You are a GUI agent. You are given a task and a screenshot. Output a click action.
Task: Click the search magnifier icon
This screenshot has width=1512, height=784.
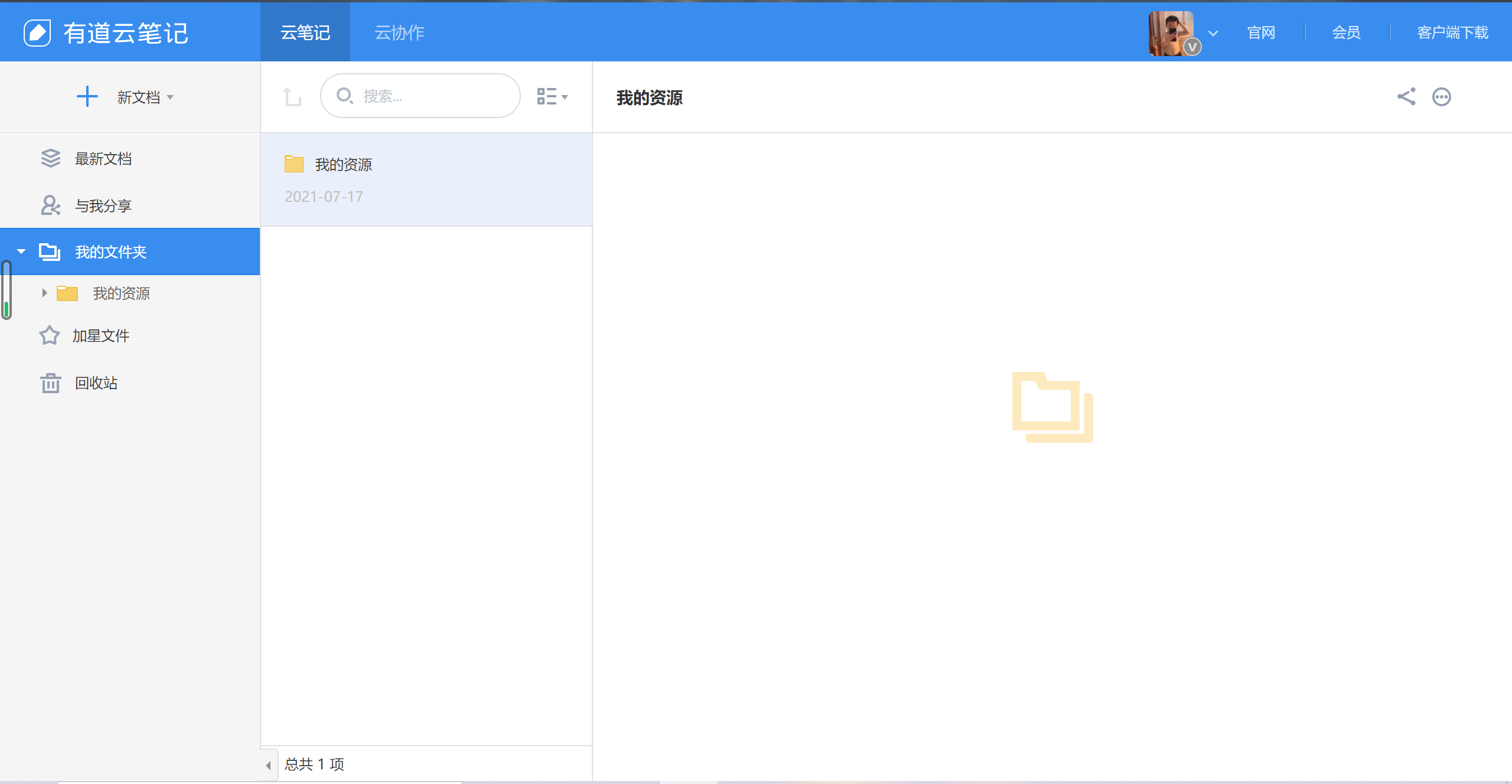(344, 96)
